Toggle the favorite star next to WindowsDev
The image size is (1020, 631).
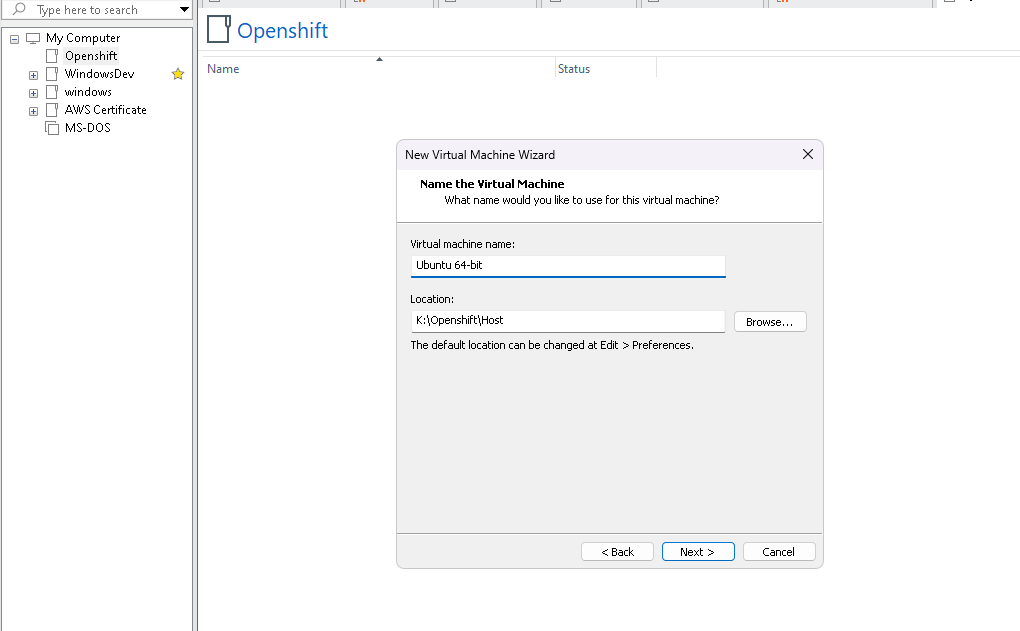coord(178,74)
